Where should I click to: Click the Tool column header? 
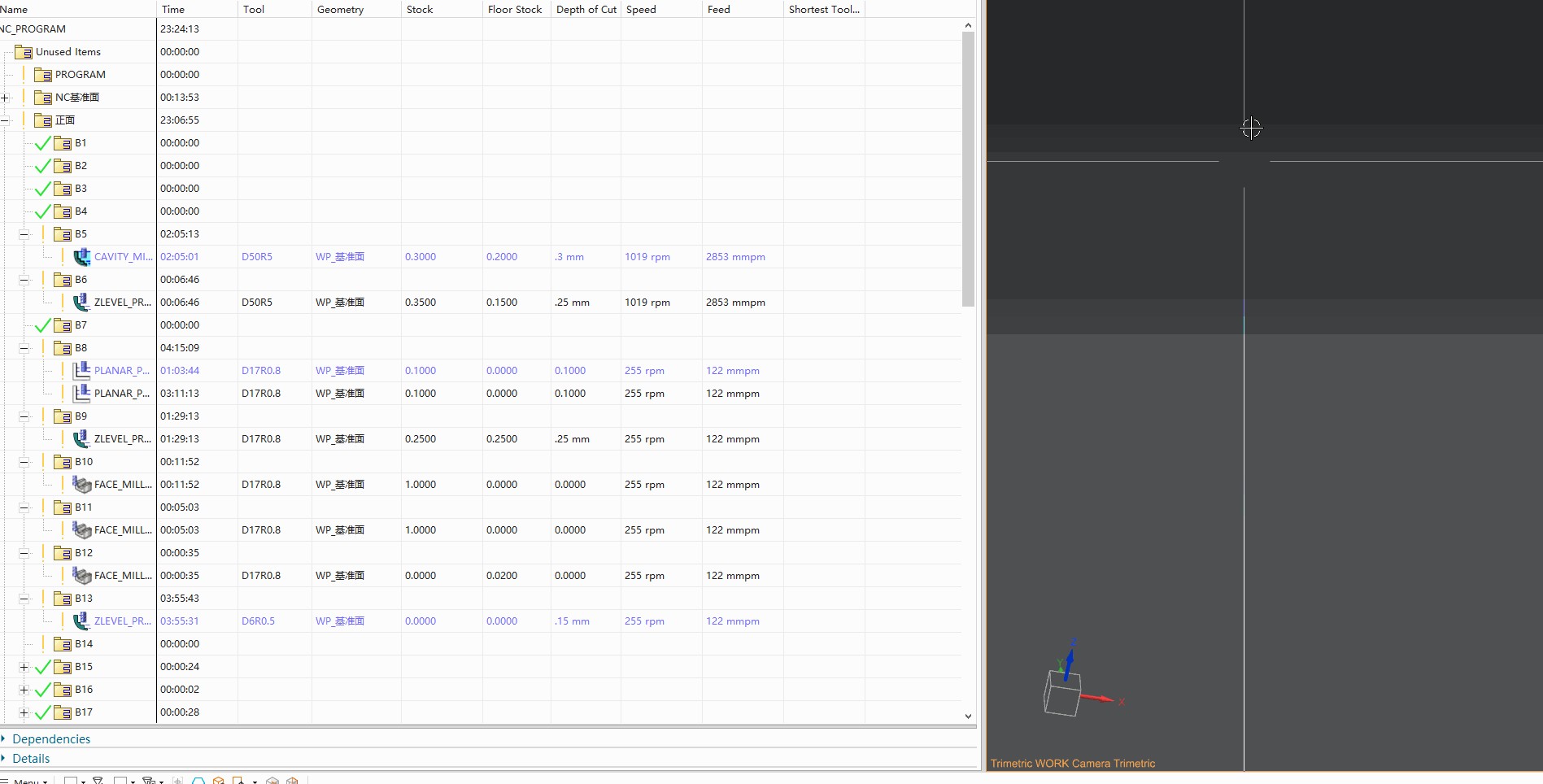click(x=275, y=9)
